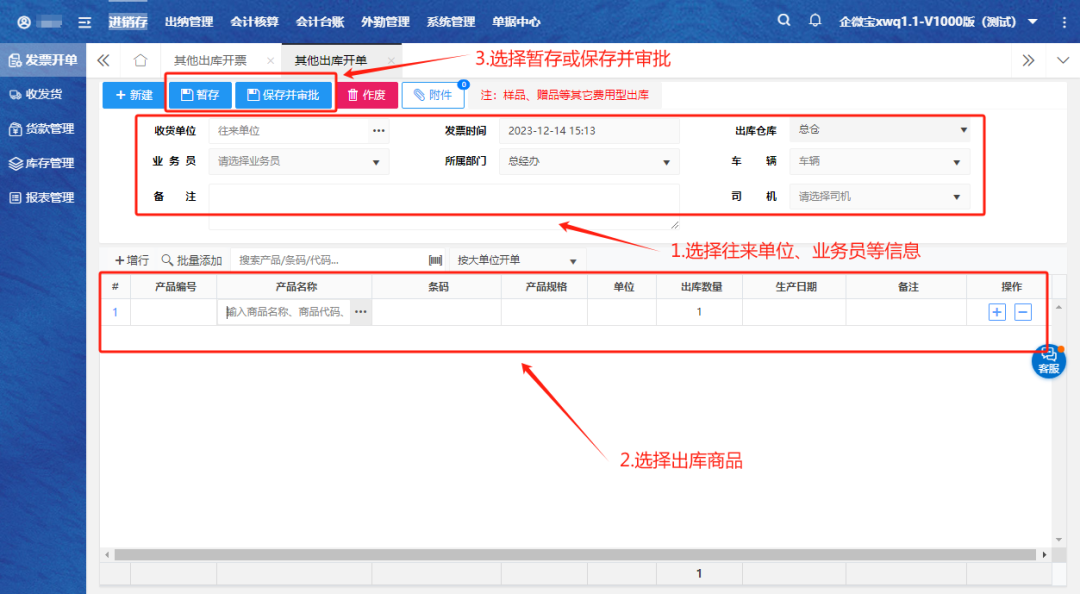
Task: Click the 产品编号 column header
Action: tap(174, 287)
